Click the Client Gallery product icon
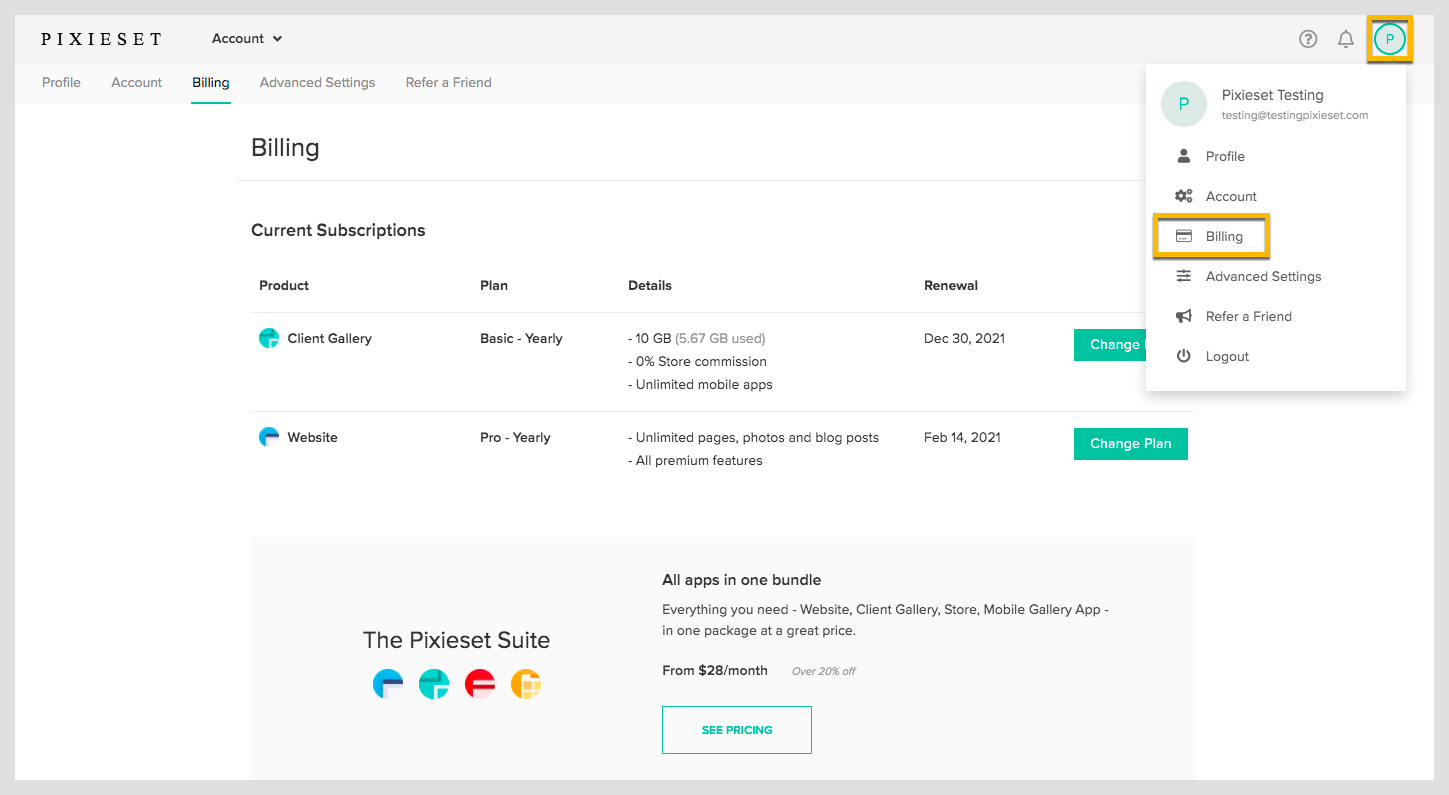The height and width of the screenshot is (795, 1449). tap(269, 338)
